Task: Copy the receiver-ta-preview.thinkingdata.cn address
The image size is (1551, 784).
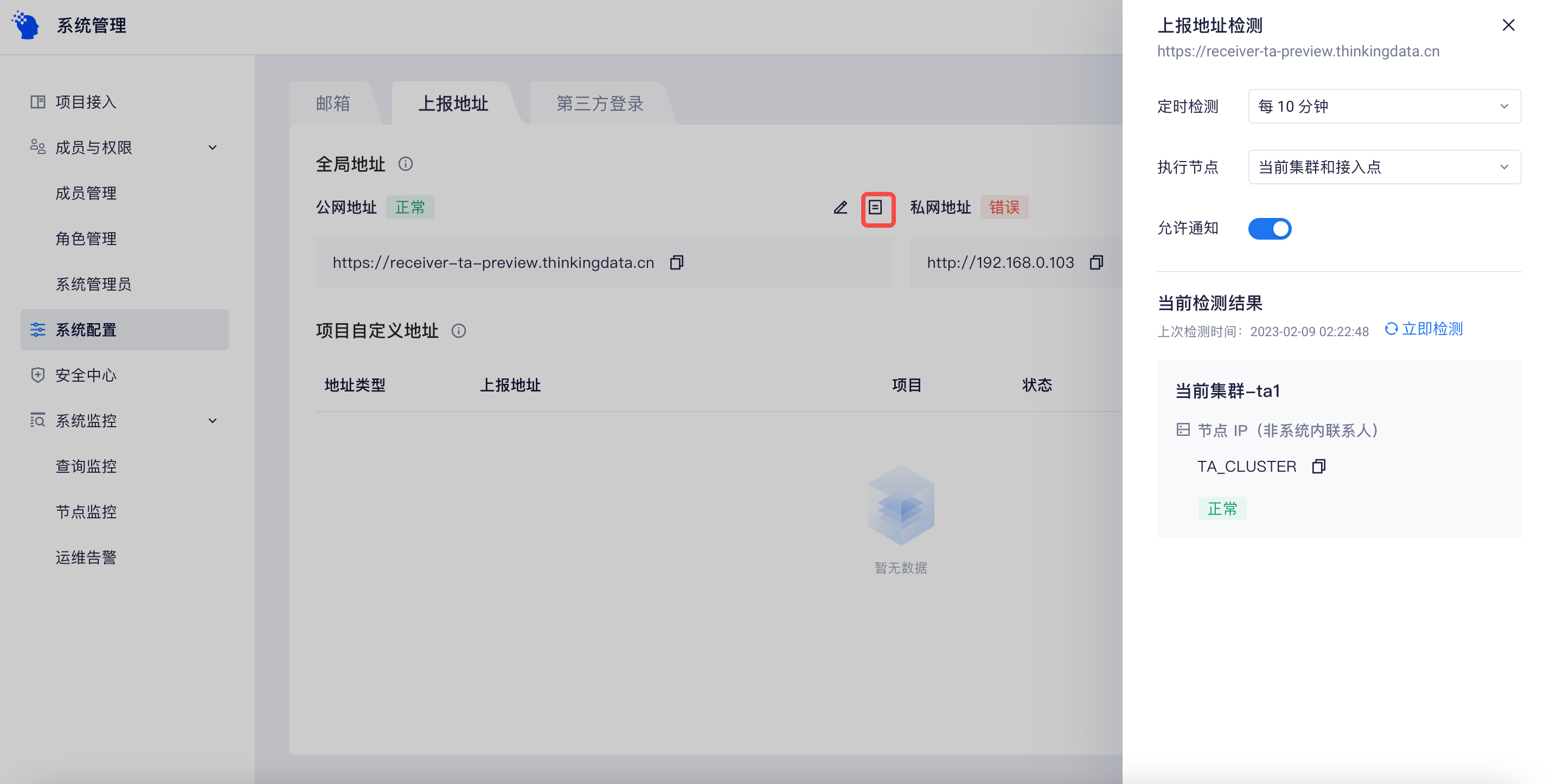Action: click(x=676, y=262)
